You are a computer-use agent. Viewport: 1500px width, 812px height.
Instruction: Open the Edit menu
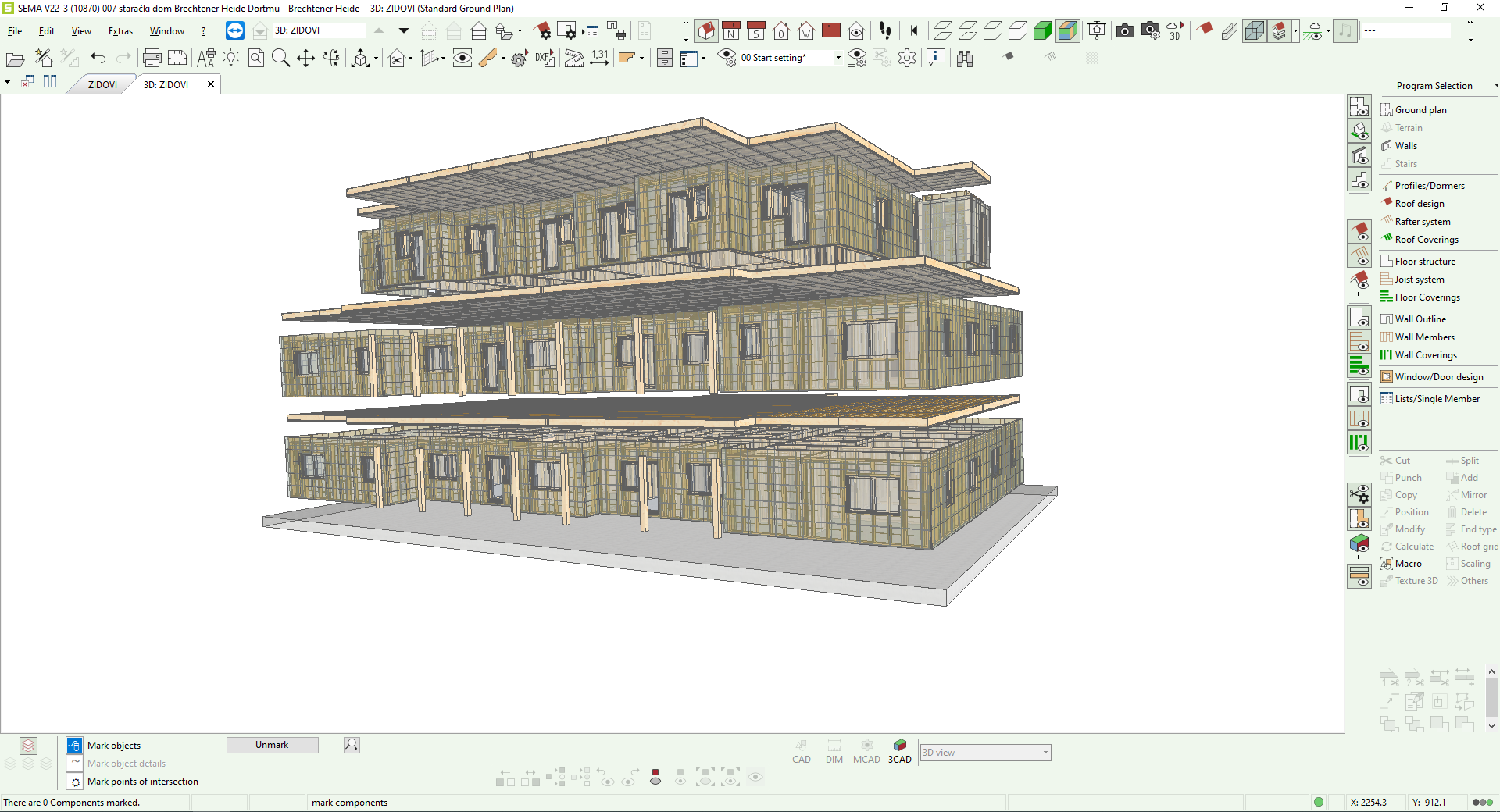tap(47, 31)
